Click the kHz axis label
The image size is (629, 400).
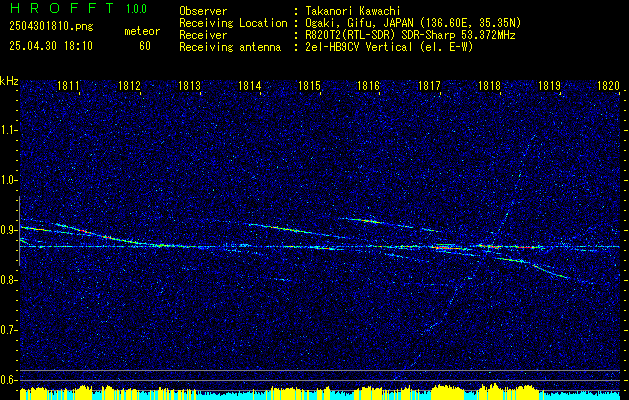coord(9,81)
